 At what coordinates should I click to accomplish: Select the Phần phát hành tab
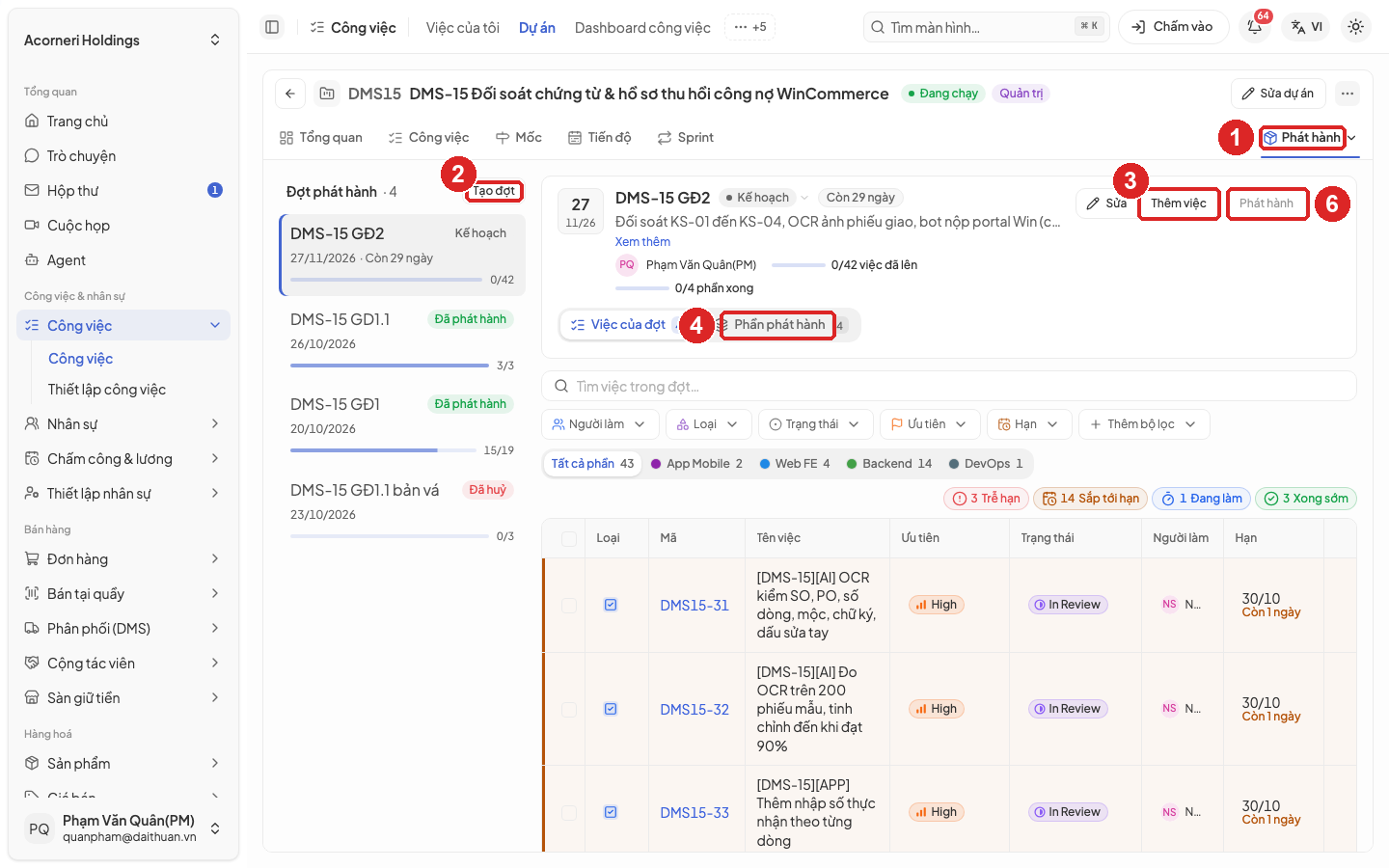[779, 325]
